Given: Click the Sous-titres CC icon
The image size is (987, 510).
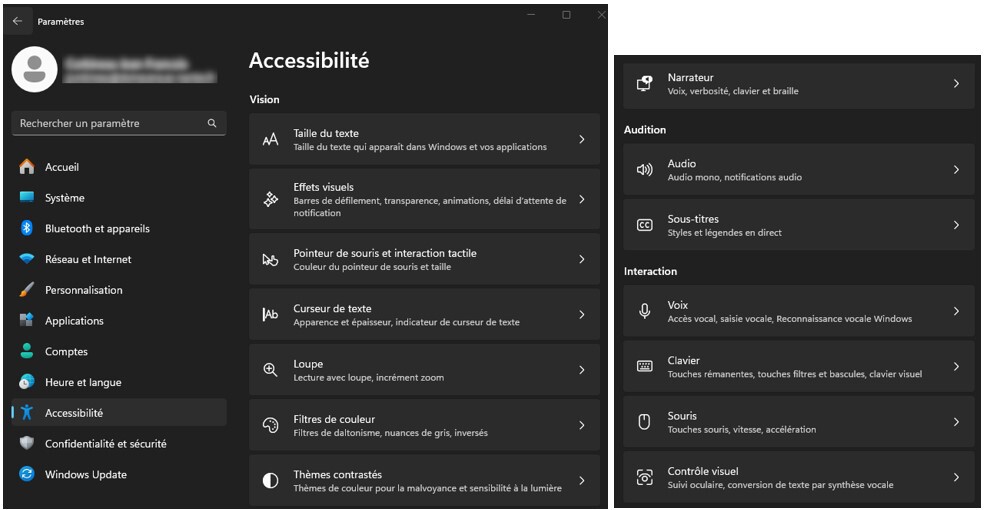Looking at the screenshot, I should [x=645, y=225].
